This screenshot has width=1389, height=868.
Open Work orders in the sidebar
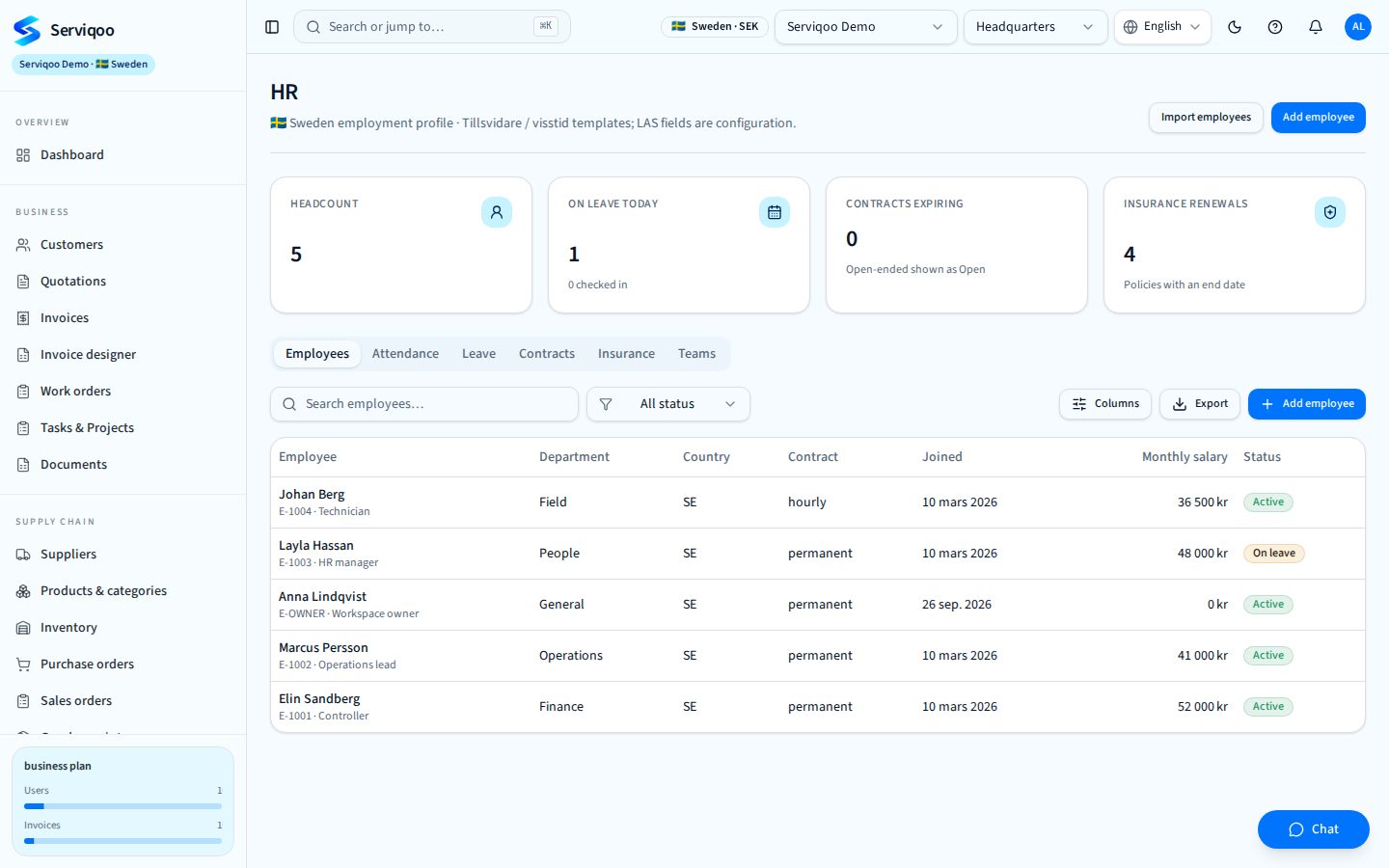pos(123,392)
